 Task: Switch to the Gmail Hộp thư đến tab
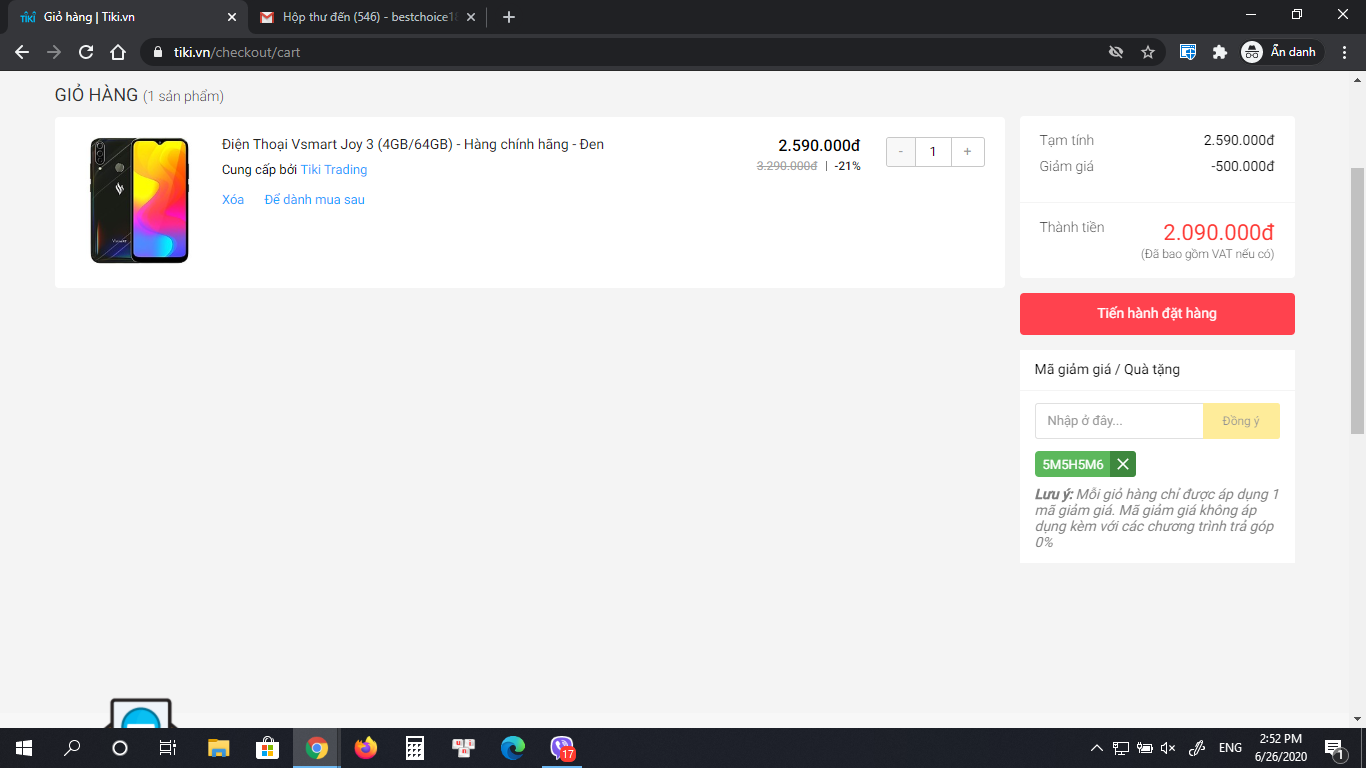click(x=365, y=17)
